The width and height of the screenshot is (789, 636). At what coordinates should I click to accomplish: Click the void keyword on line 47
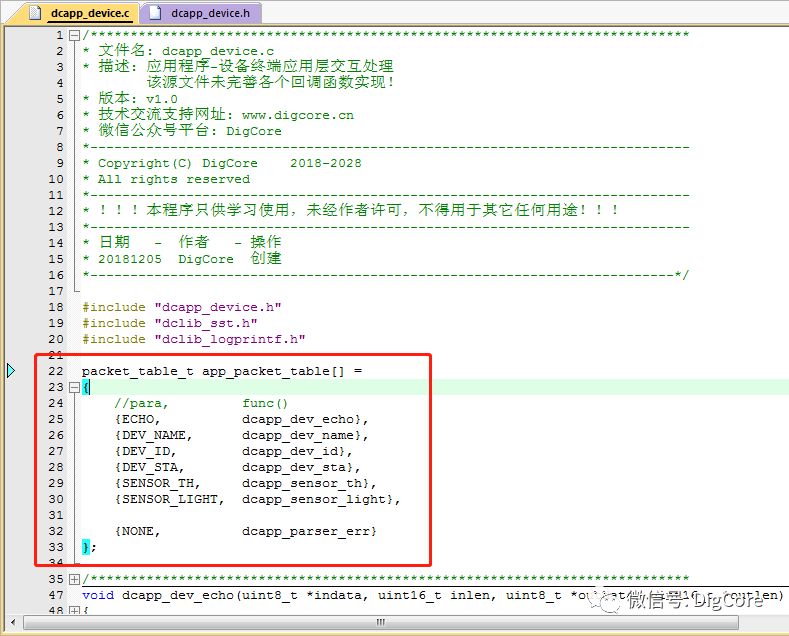pos(98,595)
